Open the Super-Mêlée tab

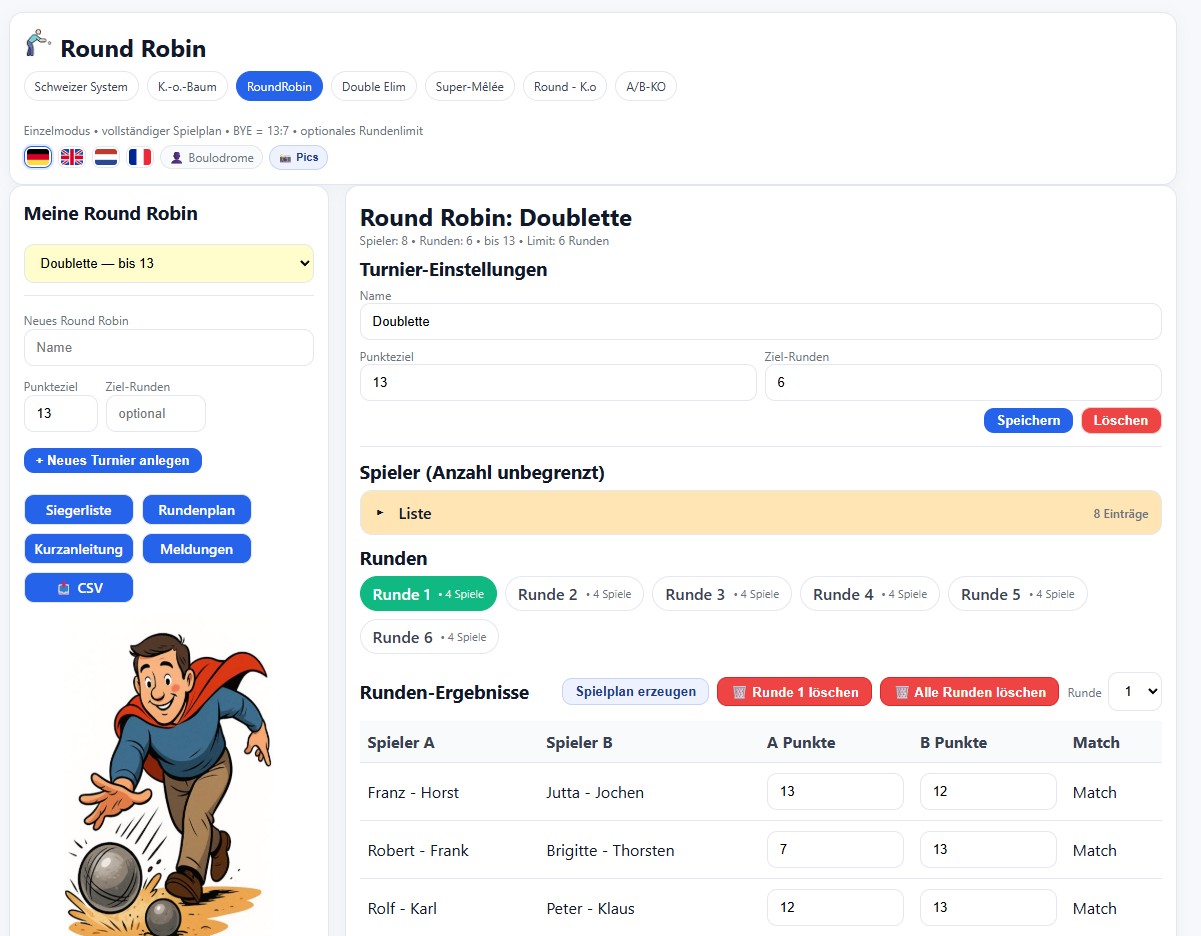coord(469,87)
